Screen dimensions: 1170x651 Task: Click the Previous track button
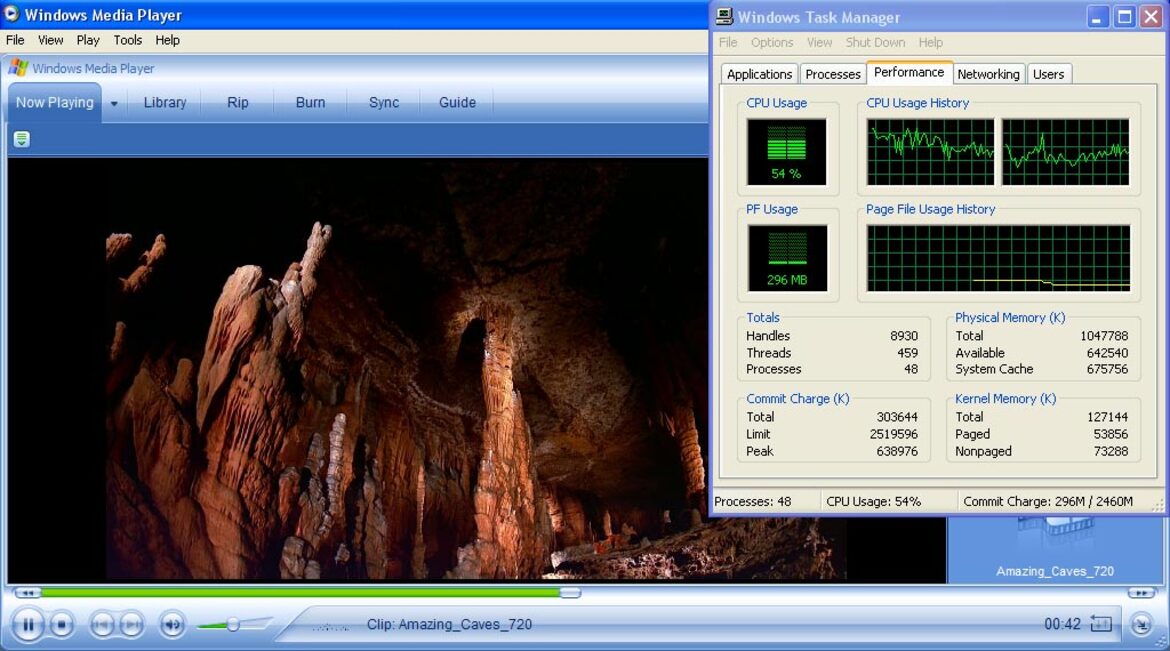pyautogui.click(x=102, y=624)
